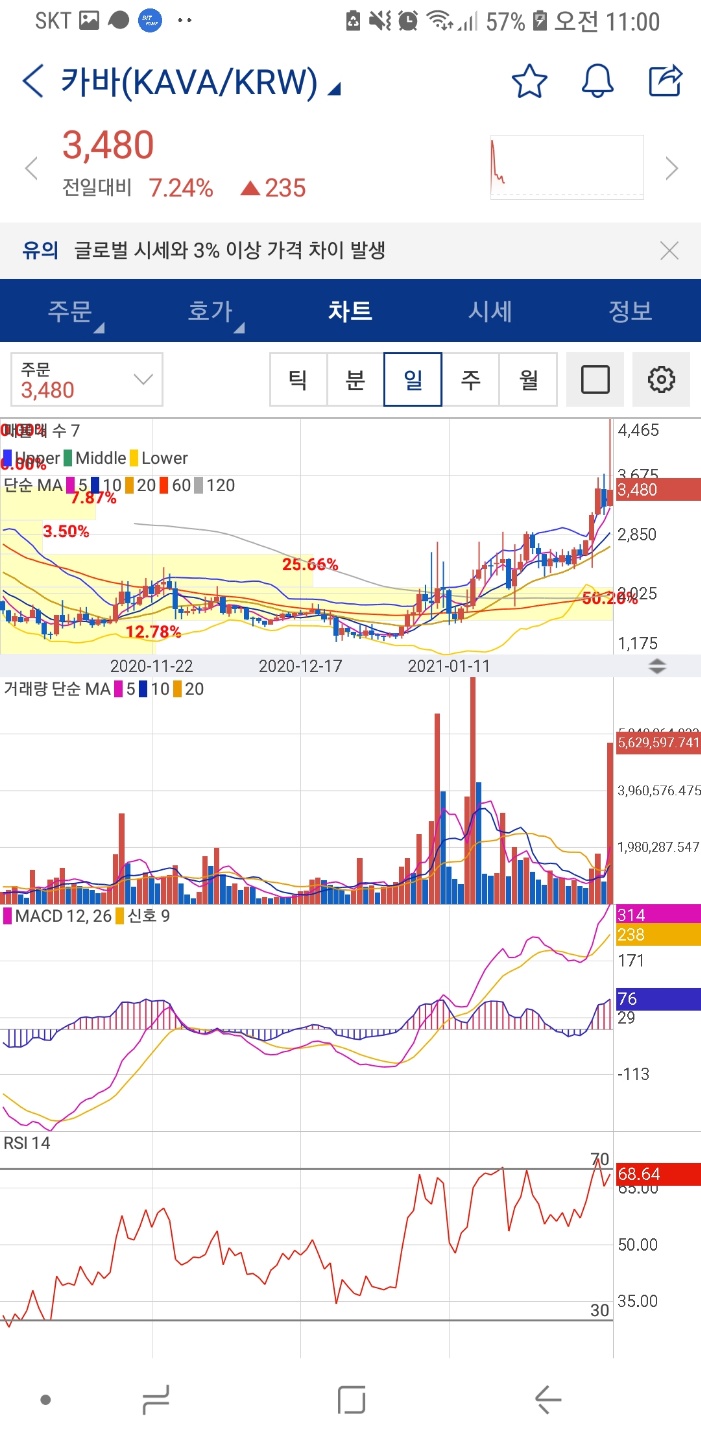Viewport: 701px width, 1440px height.
Task: Open the 시세 tab
Action: (x=490, y=311)
